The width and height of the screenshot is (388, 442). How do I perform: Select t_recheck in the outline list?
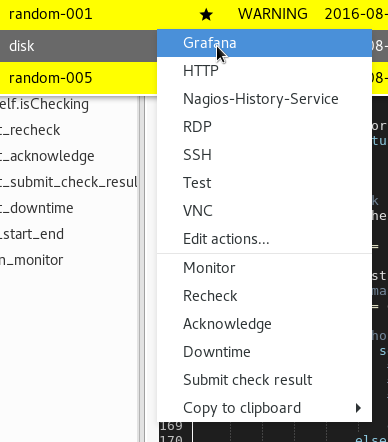click(x=30, y=130)
